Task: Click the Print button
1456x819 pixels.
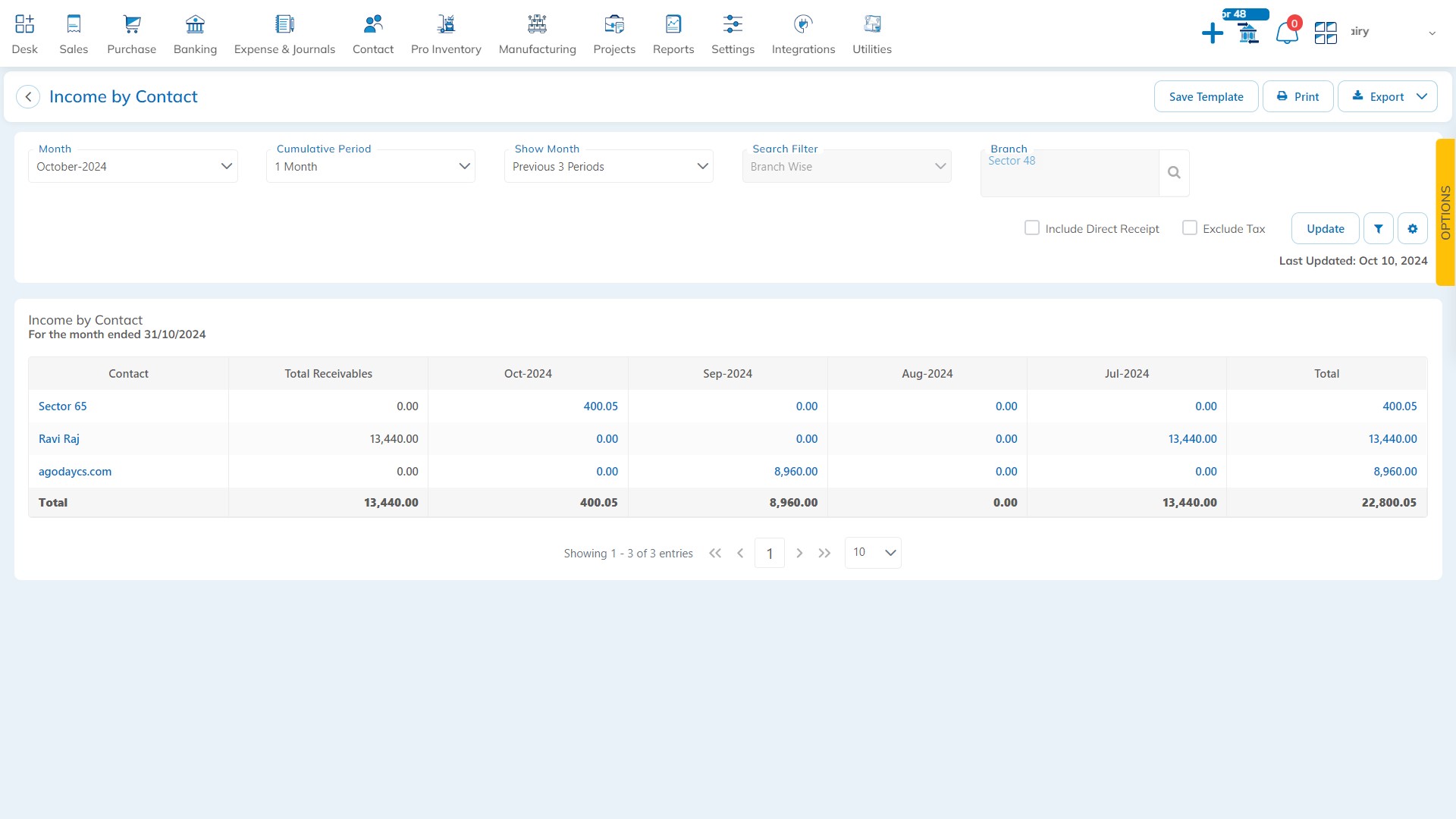Action: 1298,96
